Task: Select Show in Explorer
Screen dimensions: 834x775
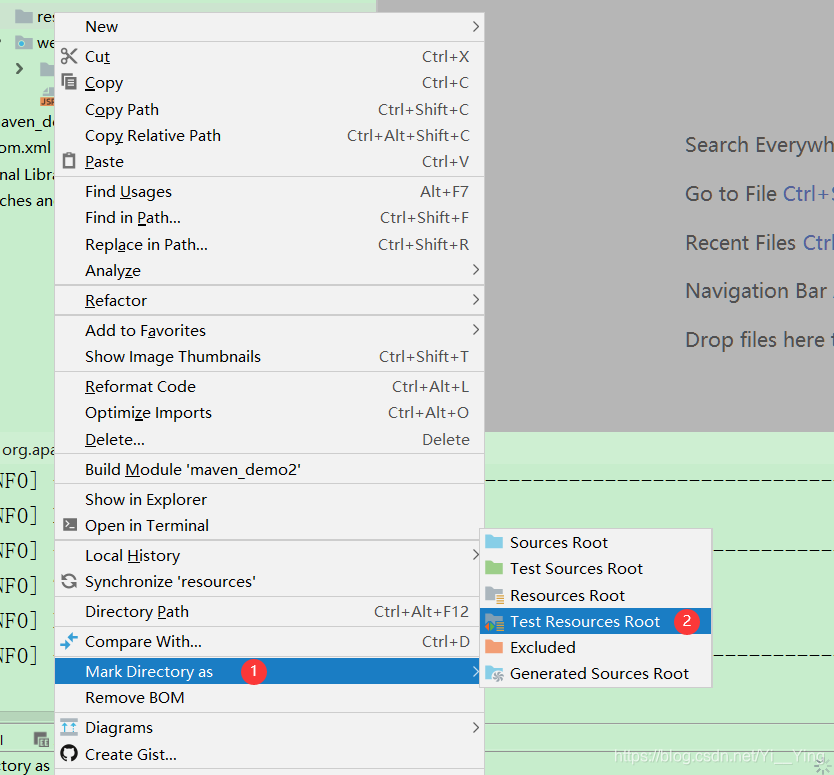Action: [269, 499]
